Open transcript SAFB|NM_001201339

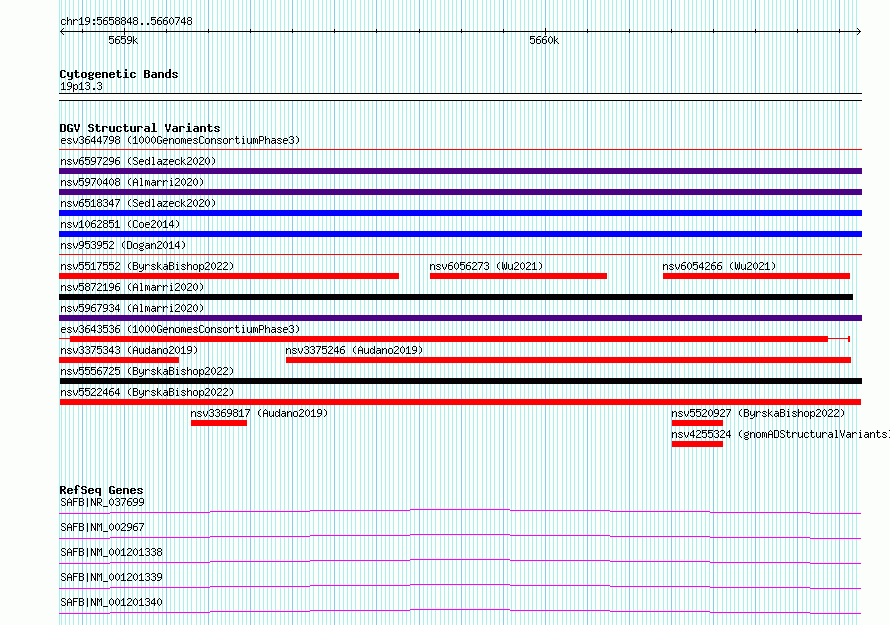(111, 577)
